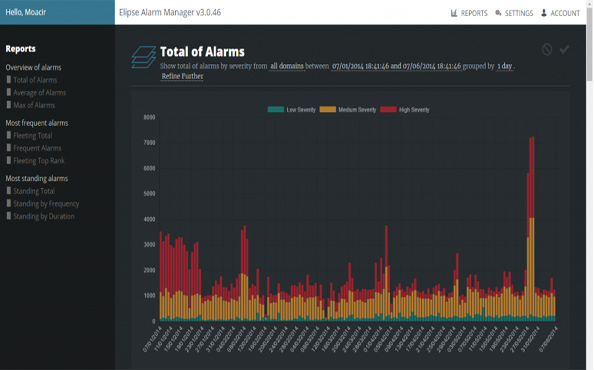Click the Account user icon

(x=544, y=13)
